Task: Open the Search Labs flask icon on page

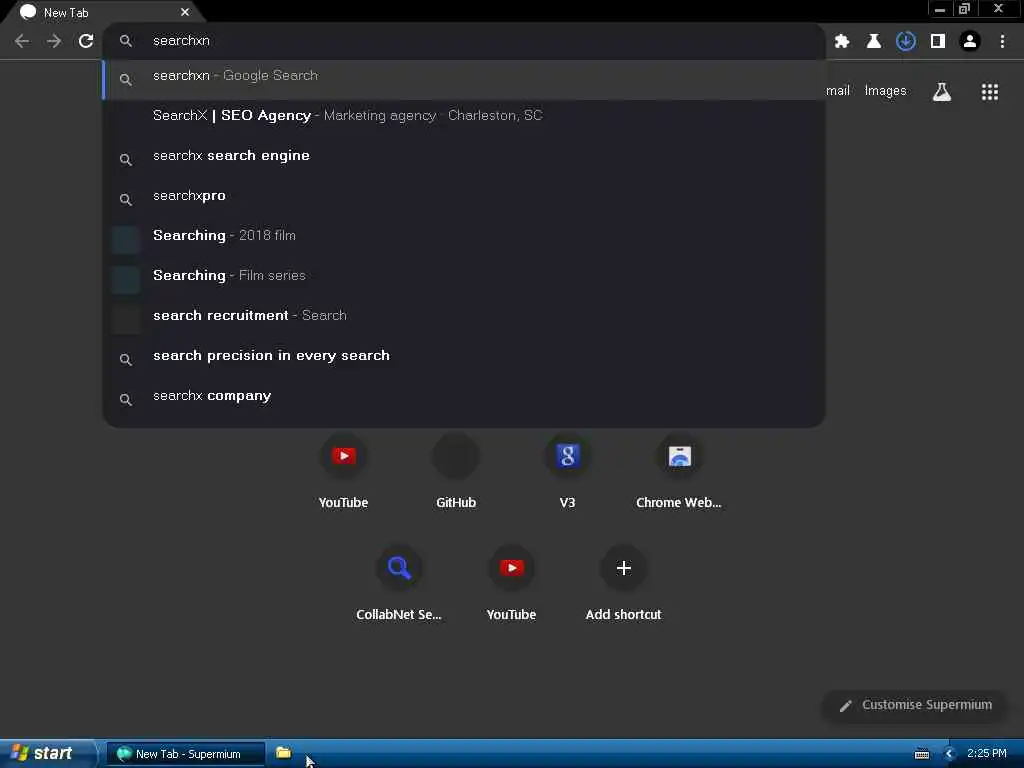Action: (942, 91)
